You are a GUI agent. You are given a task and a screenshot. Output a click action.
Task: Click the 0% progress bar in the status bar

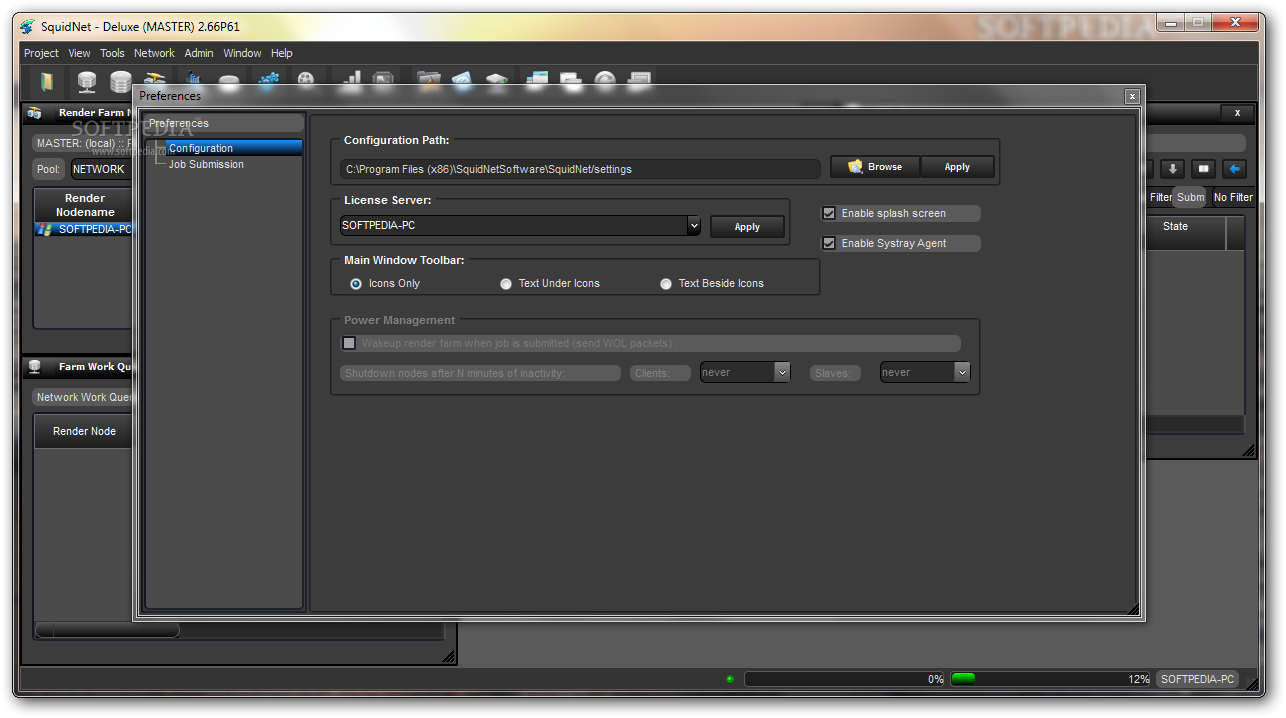click(846, 679)
